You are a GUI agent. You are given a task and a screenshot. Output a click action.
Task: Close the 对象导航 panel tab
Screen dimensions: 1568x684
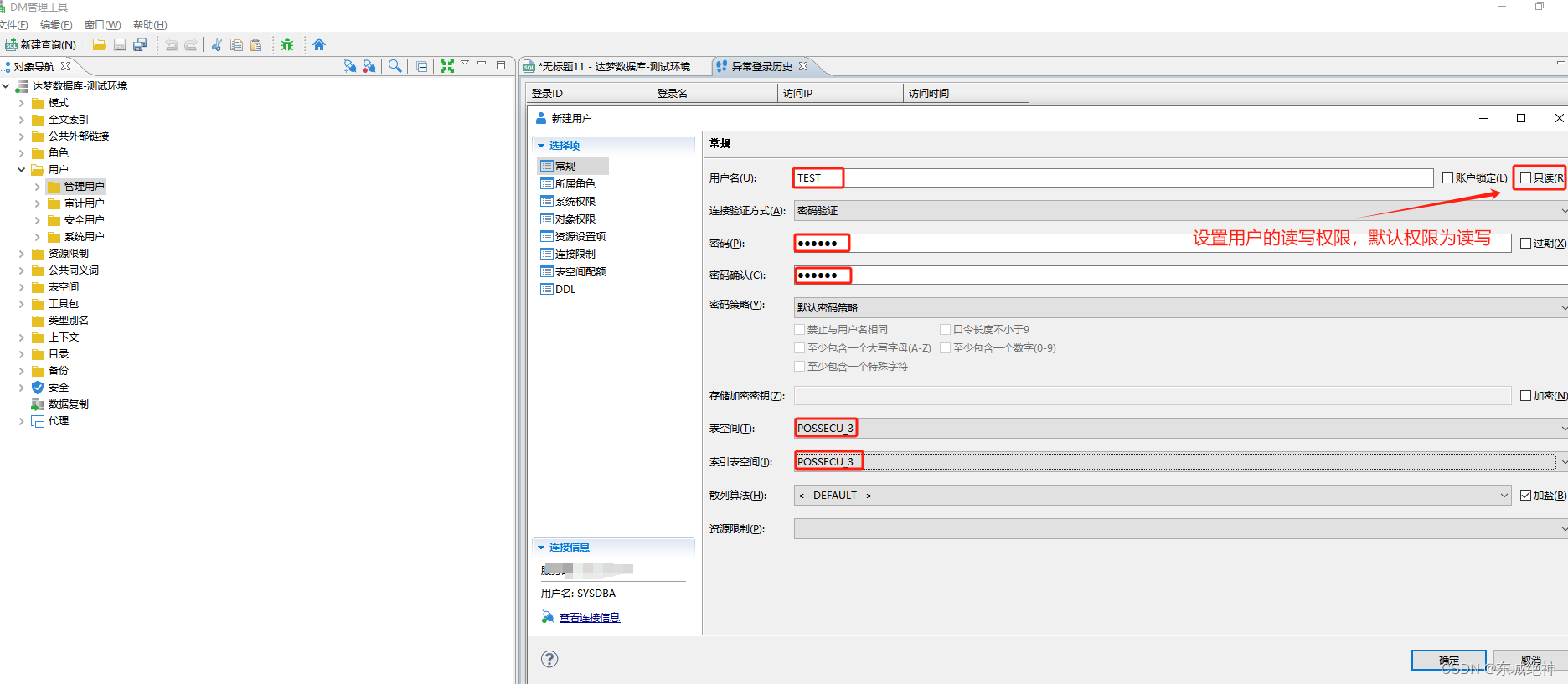pos(65,66)
